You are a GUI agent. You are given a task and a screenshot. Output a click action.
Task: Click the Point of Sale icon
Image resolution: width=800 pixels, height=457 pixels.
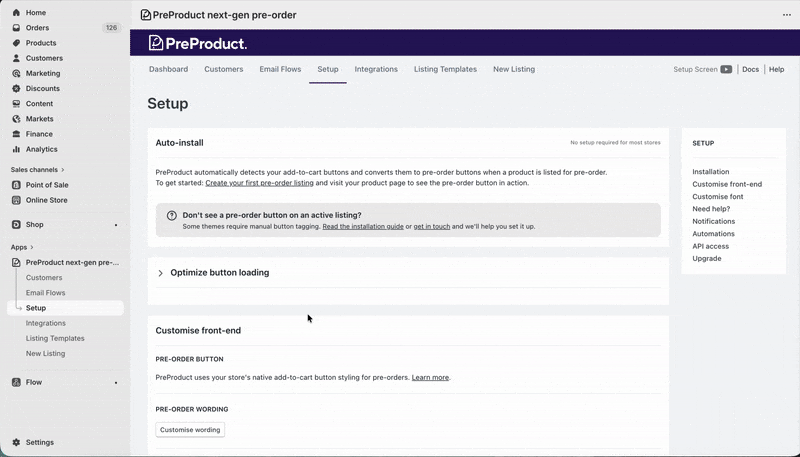point(16,185)
